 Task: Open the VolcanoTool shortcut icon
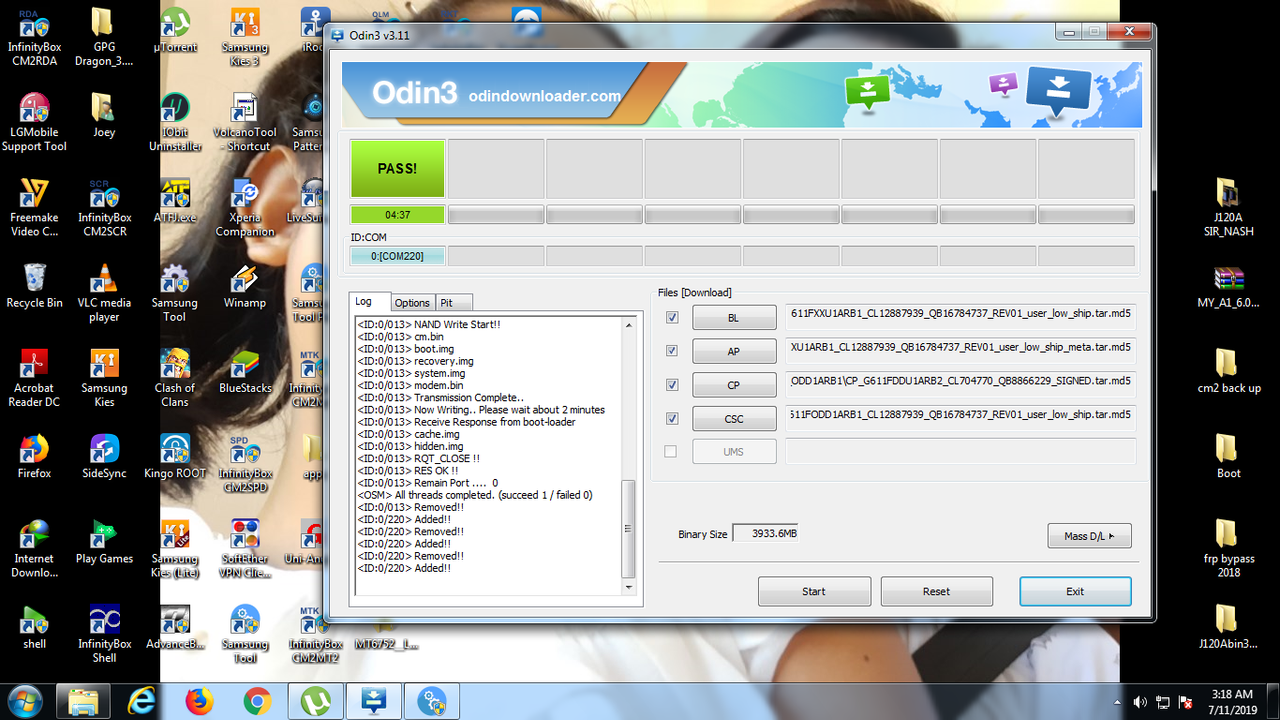coord(245,121)
